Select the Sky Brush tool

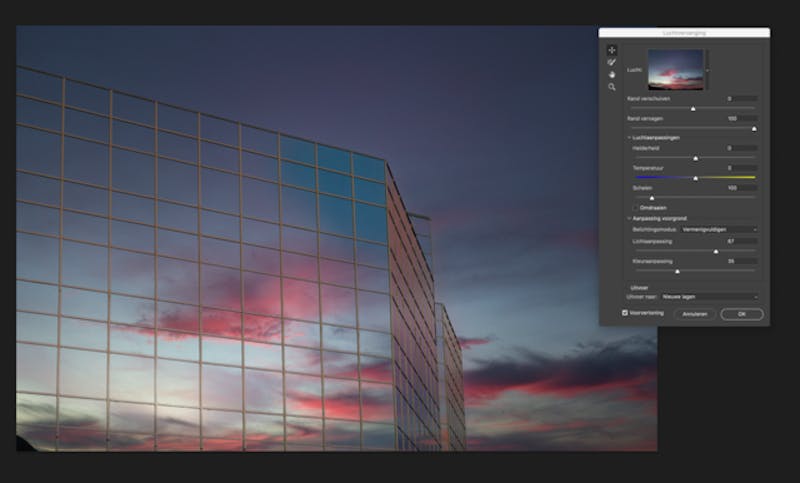(x=612, y=62)
